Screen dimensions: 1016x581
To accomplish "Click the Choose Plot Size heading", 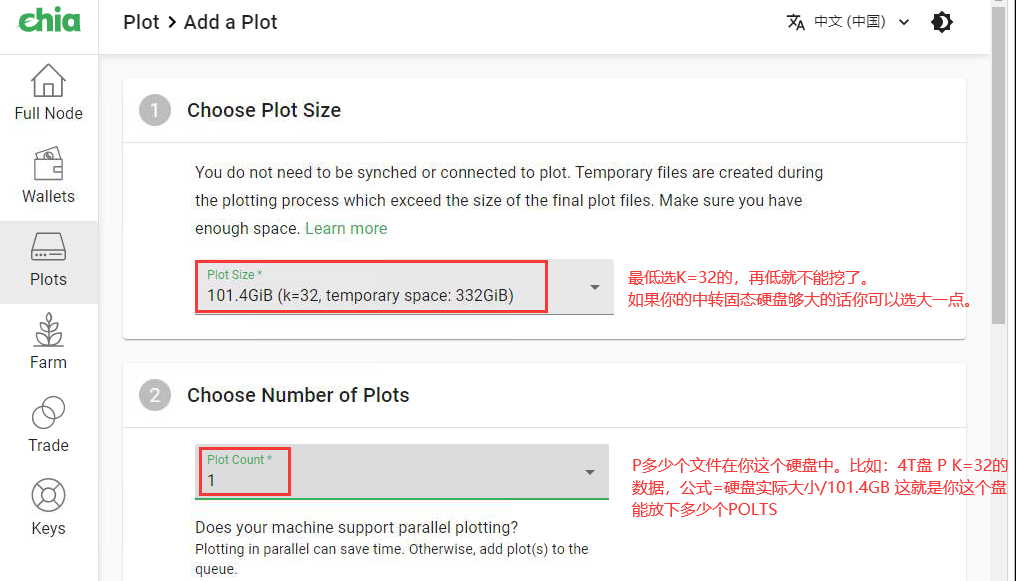I will click(264, 110).
